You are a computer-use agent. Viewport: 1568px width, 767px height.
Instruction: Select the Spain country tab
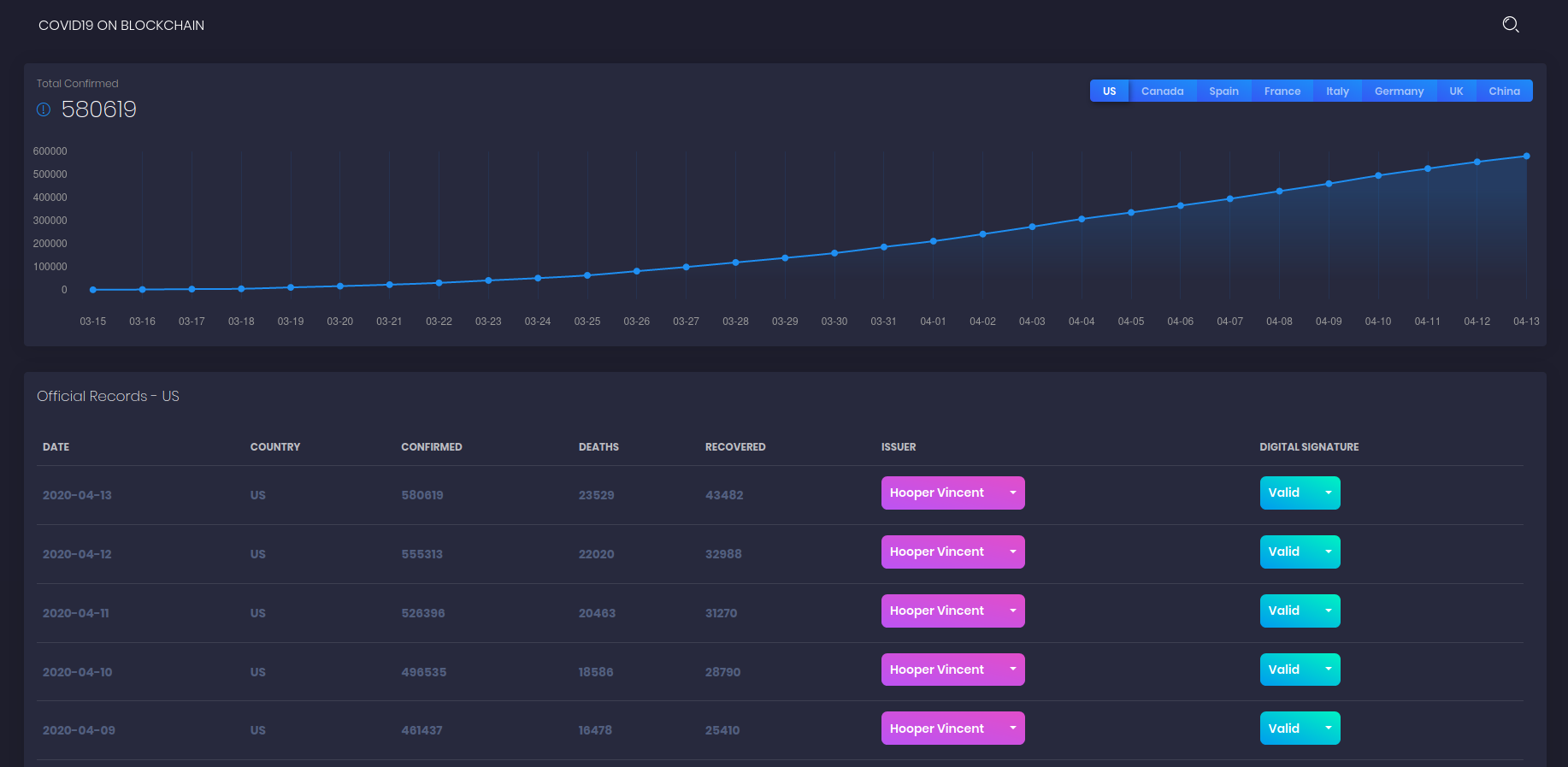[x=1223, y=91]
